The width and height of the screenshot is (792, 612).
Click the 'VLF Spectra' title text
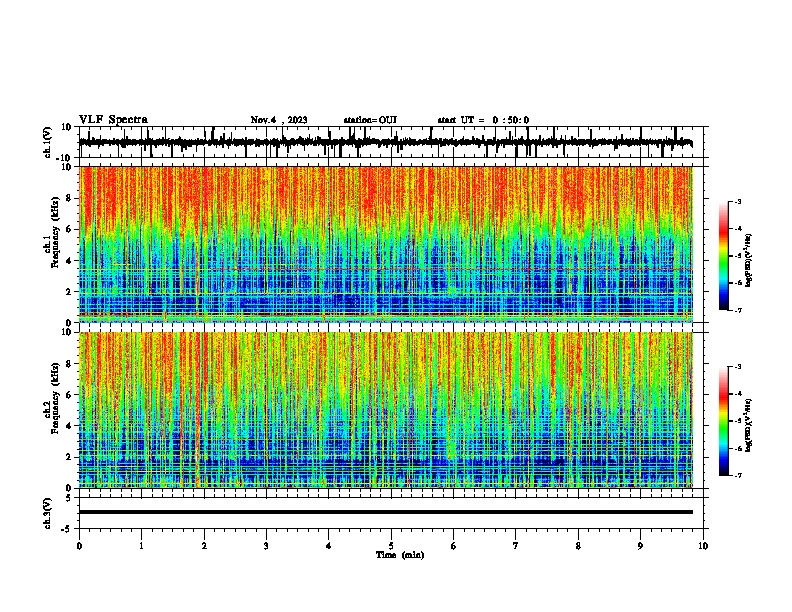pos(113,120)
